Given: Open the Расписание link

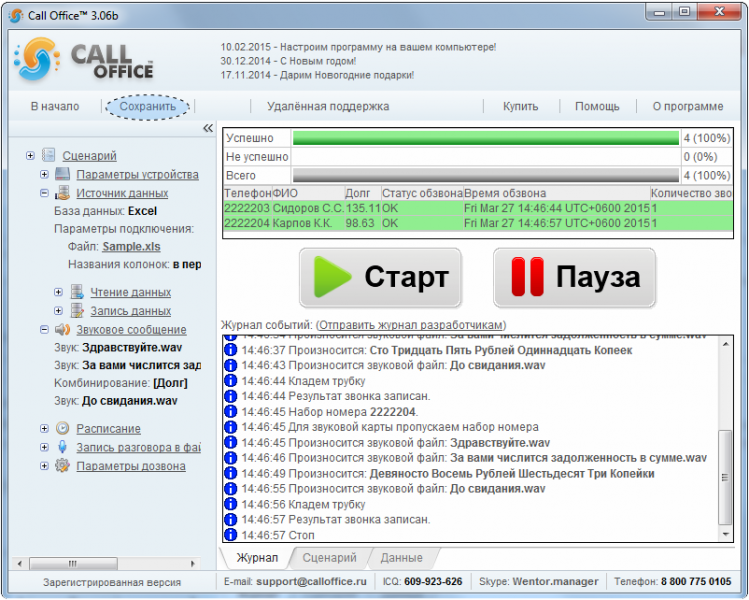Looking at the screenshot, I should [x=108, y=429].
